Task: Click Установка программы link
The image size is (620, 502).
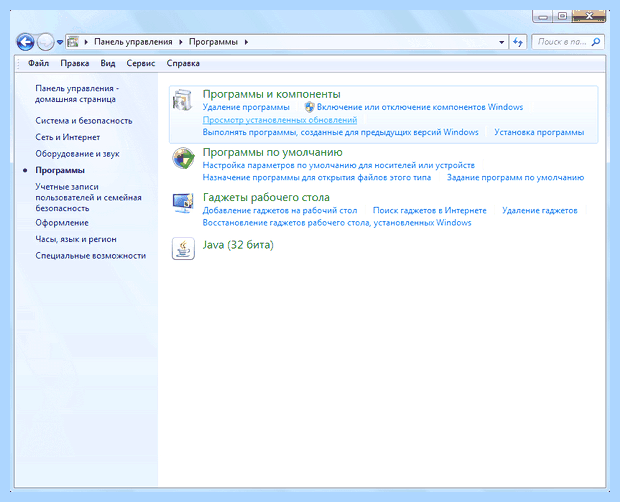Action: (539, 132)
